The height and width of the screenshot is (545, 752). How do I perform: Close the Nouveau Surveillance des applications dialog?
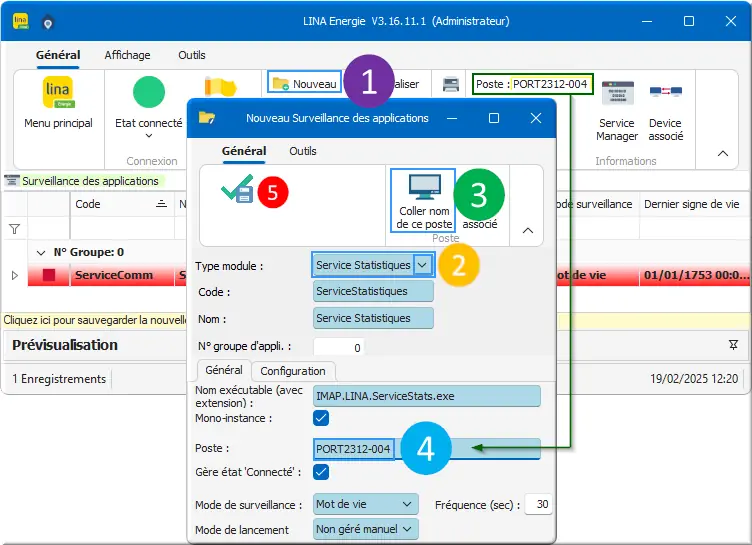pos(536,118)
